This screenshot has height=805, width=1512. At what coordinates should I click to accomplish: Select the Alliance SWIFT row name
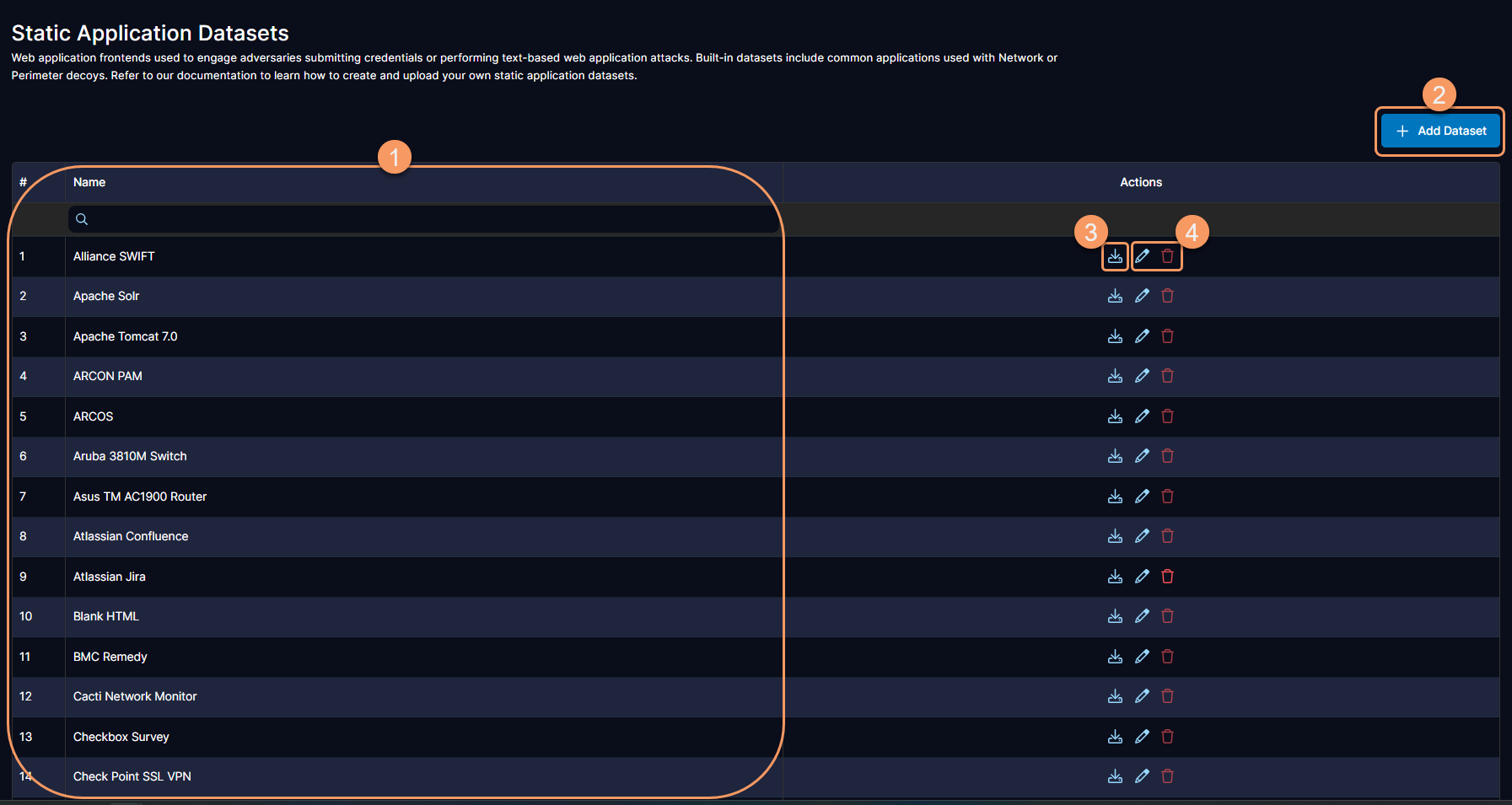114,256
